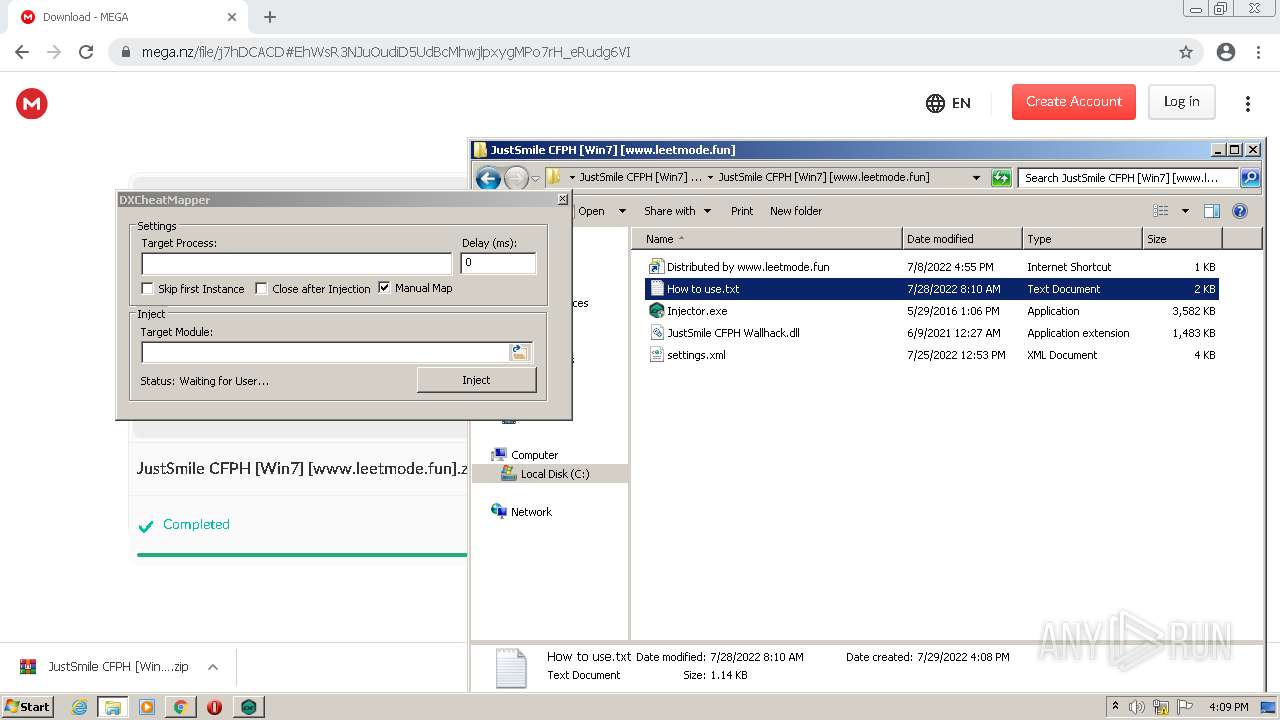Click the Injector.exe file icon
Image resolution: width=1280 pixels, height=720 pixels.
pos(656,311)
